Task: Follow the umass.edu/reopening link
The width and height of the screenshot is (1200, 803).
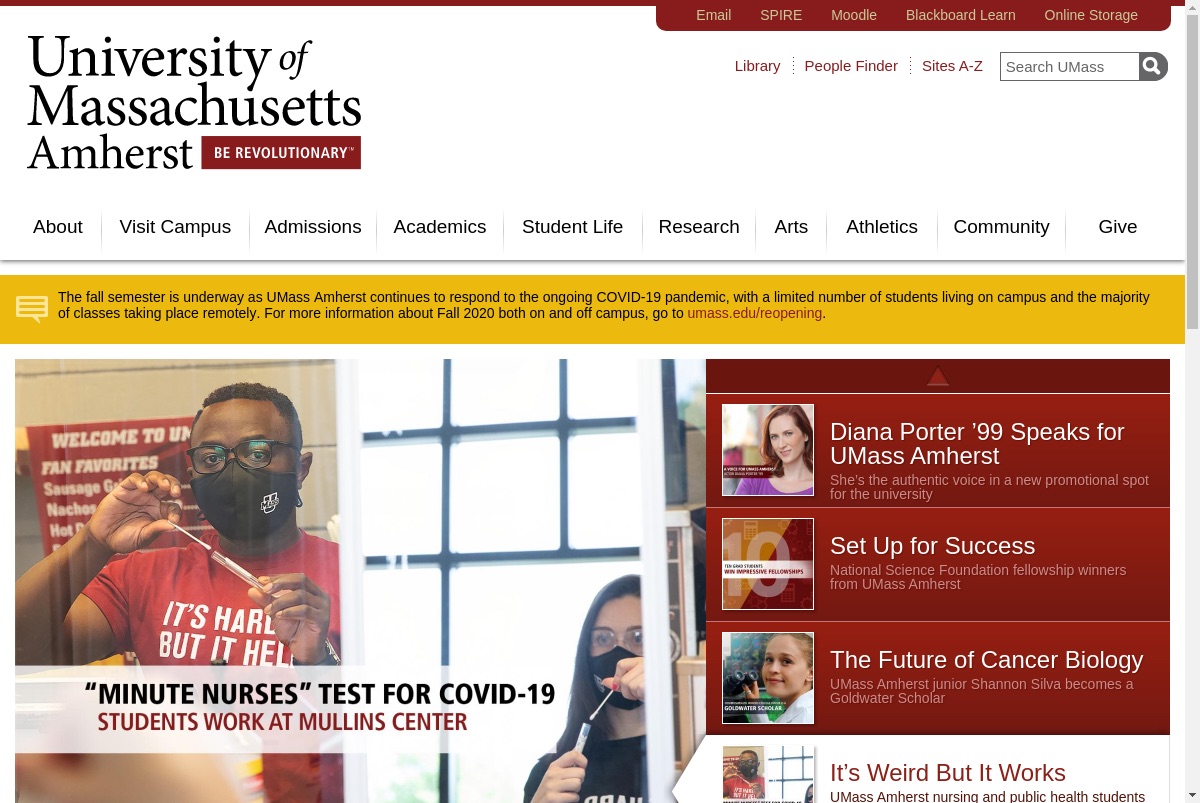Action: (755, 313)
